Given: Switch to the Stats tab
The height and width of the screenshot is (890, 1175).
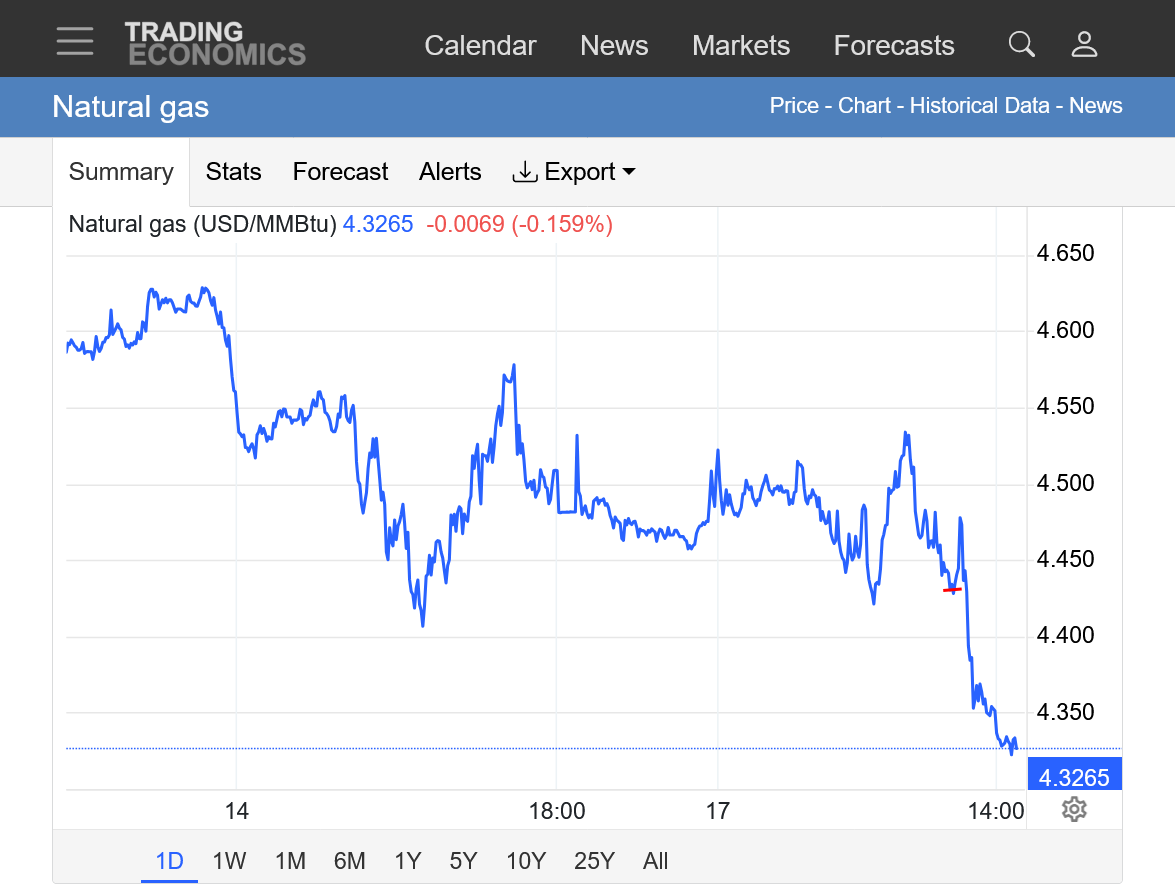Looking at the screenshot, I should [233, 172].
